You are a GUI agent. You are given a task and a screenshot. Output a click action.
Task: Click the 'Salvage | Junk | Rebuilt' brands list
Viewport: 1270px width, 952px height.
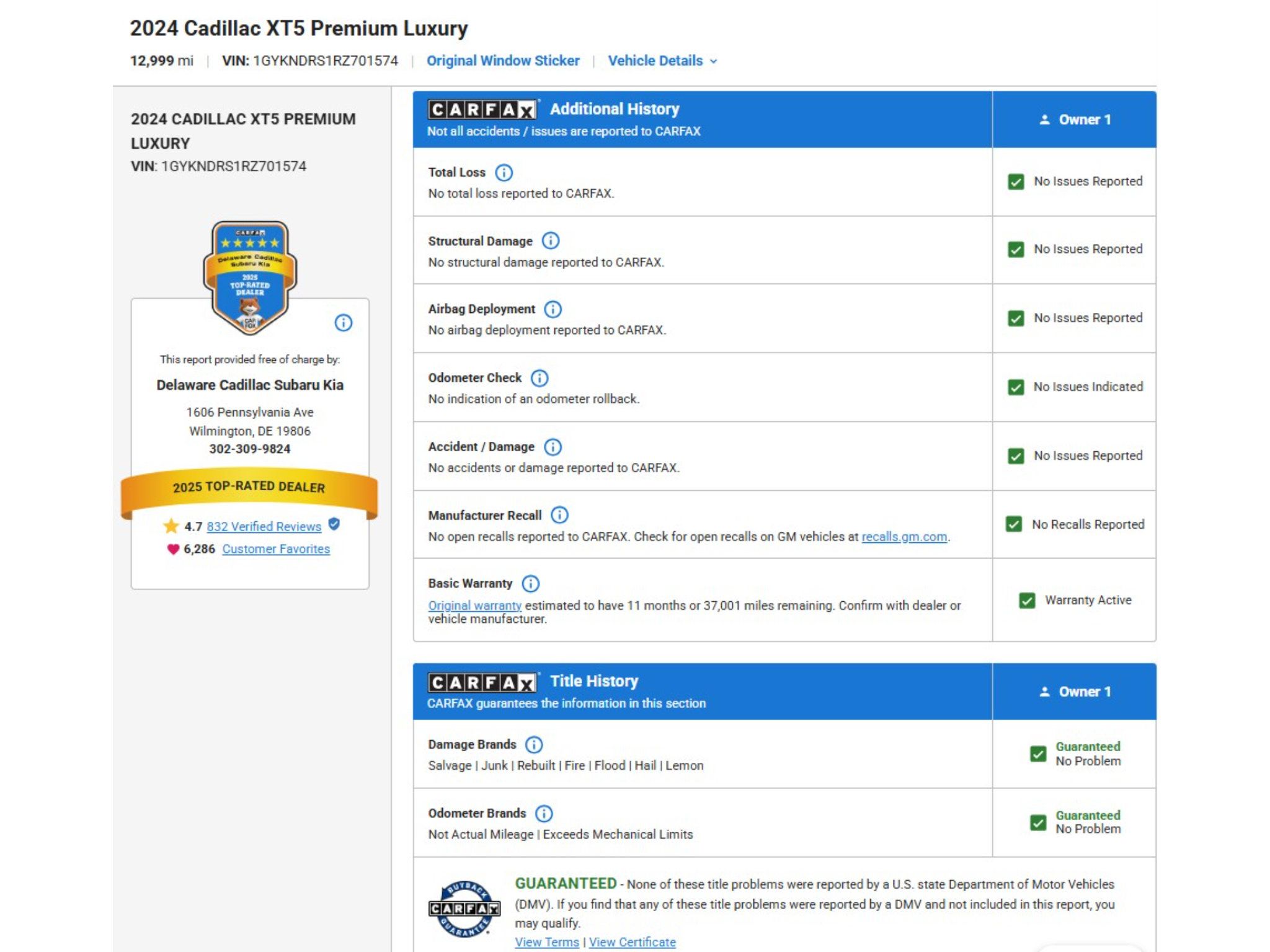[566, 765]
